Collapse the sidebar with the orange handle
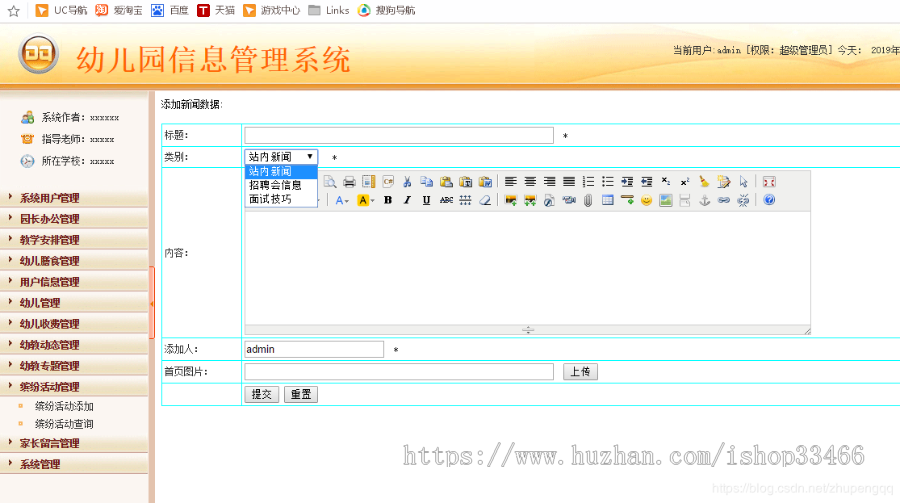 (152, 303)
